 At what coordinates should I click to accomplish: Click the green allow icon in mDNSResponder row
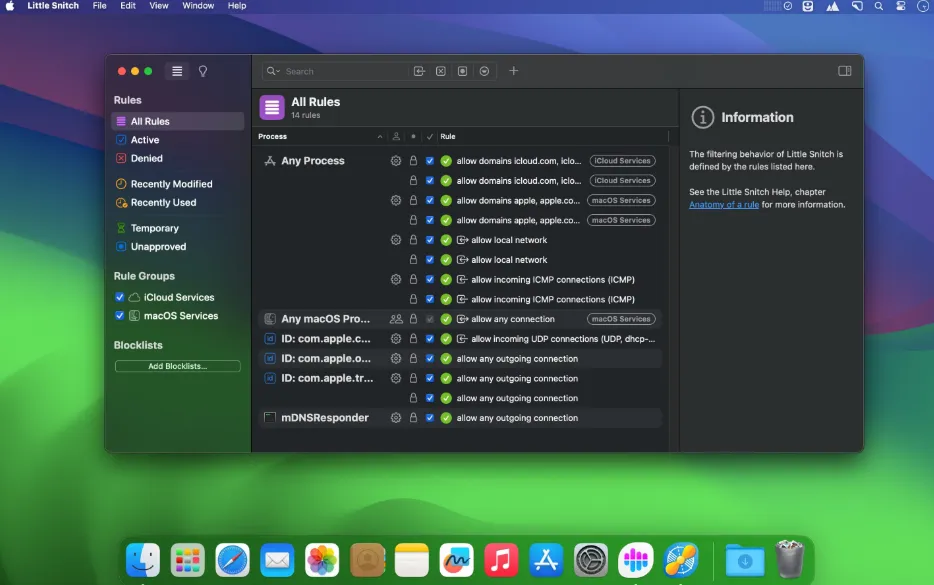click(446, 418)
